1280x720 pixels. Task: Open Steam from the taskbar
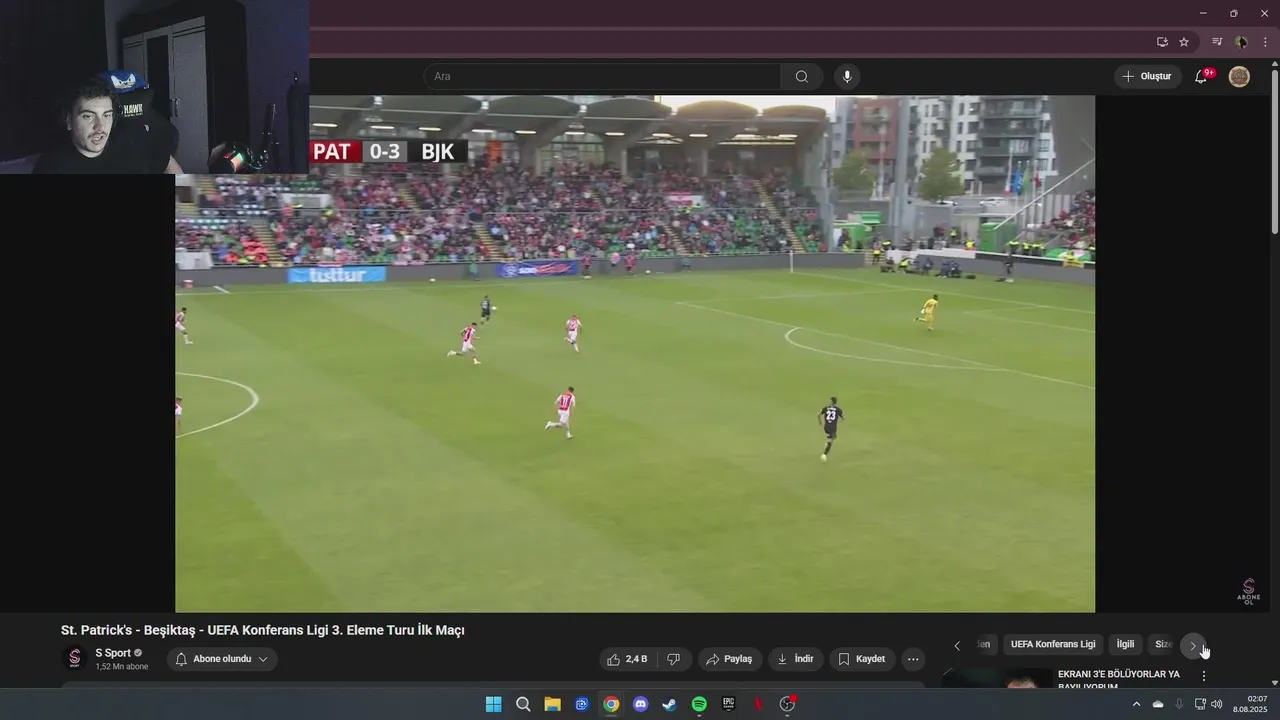coord(669,704)
